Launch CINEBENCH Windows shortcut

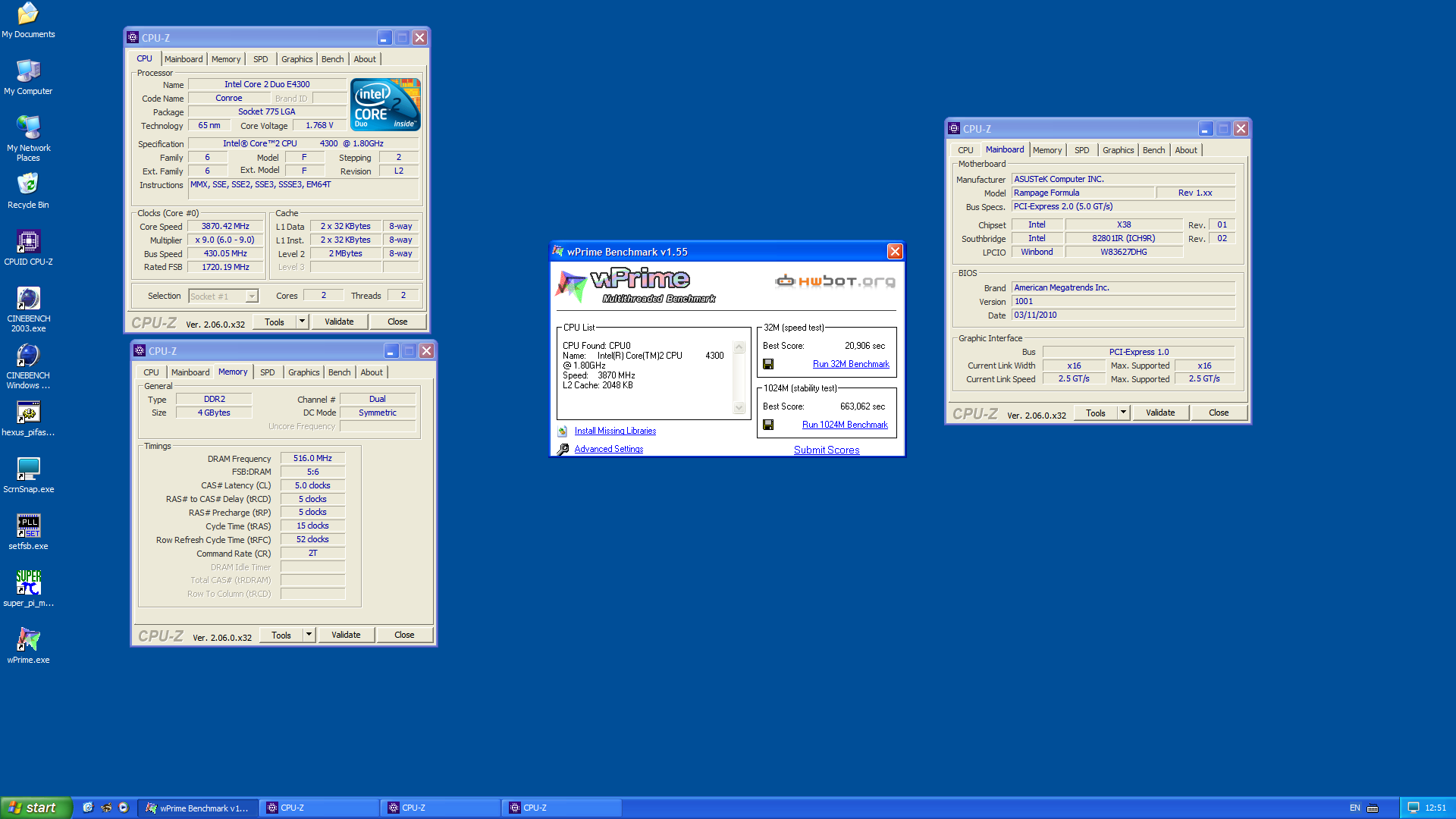pyautogui.click(x=28, y=366)
